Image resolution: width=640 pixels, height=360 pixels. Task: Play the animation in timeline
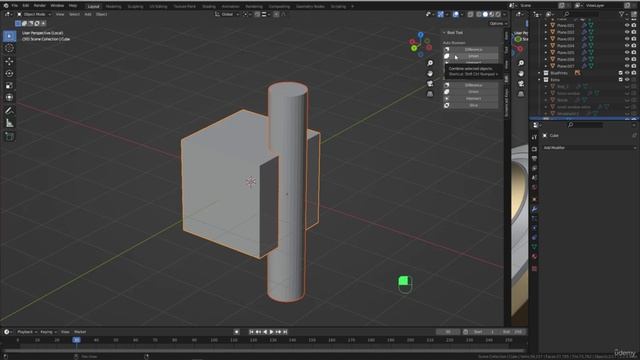click(x=271, y=332)
